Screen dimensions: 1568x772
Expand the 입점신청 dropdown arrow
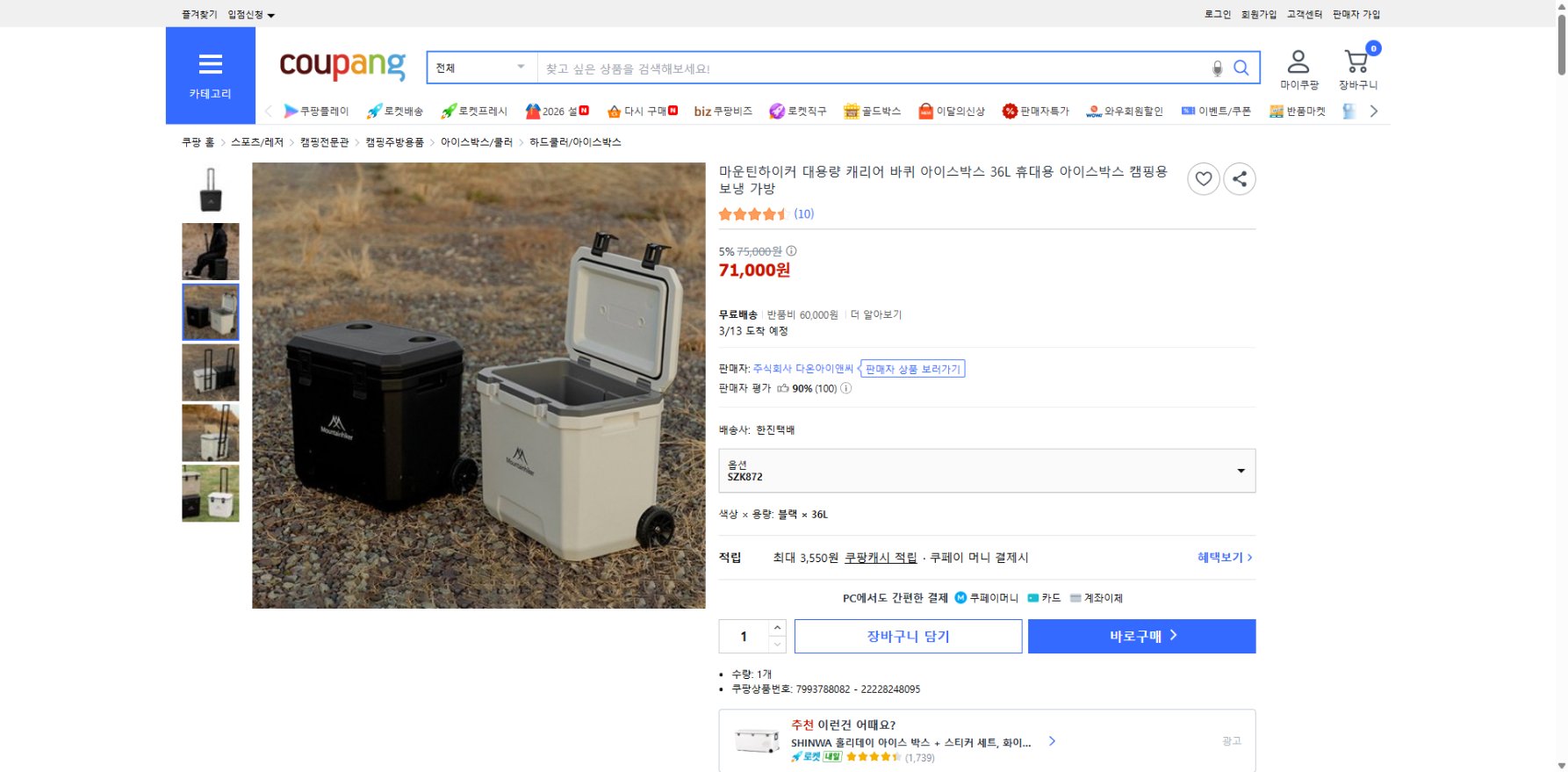pyautogui.click(x=272, y=14)
